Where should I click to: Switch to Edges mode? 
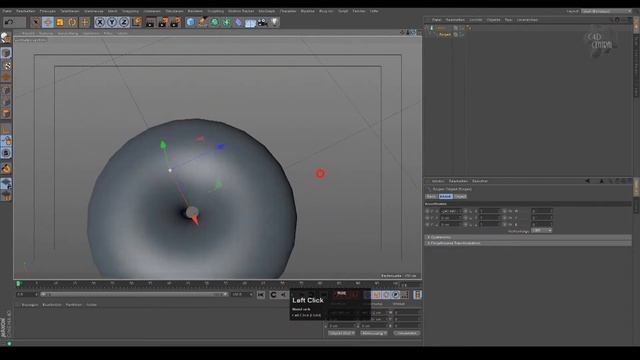click(6, 102)
